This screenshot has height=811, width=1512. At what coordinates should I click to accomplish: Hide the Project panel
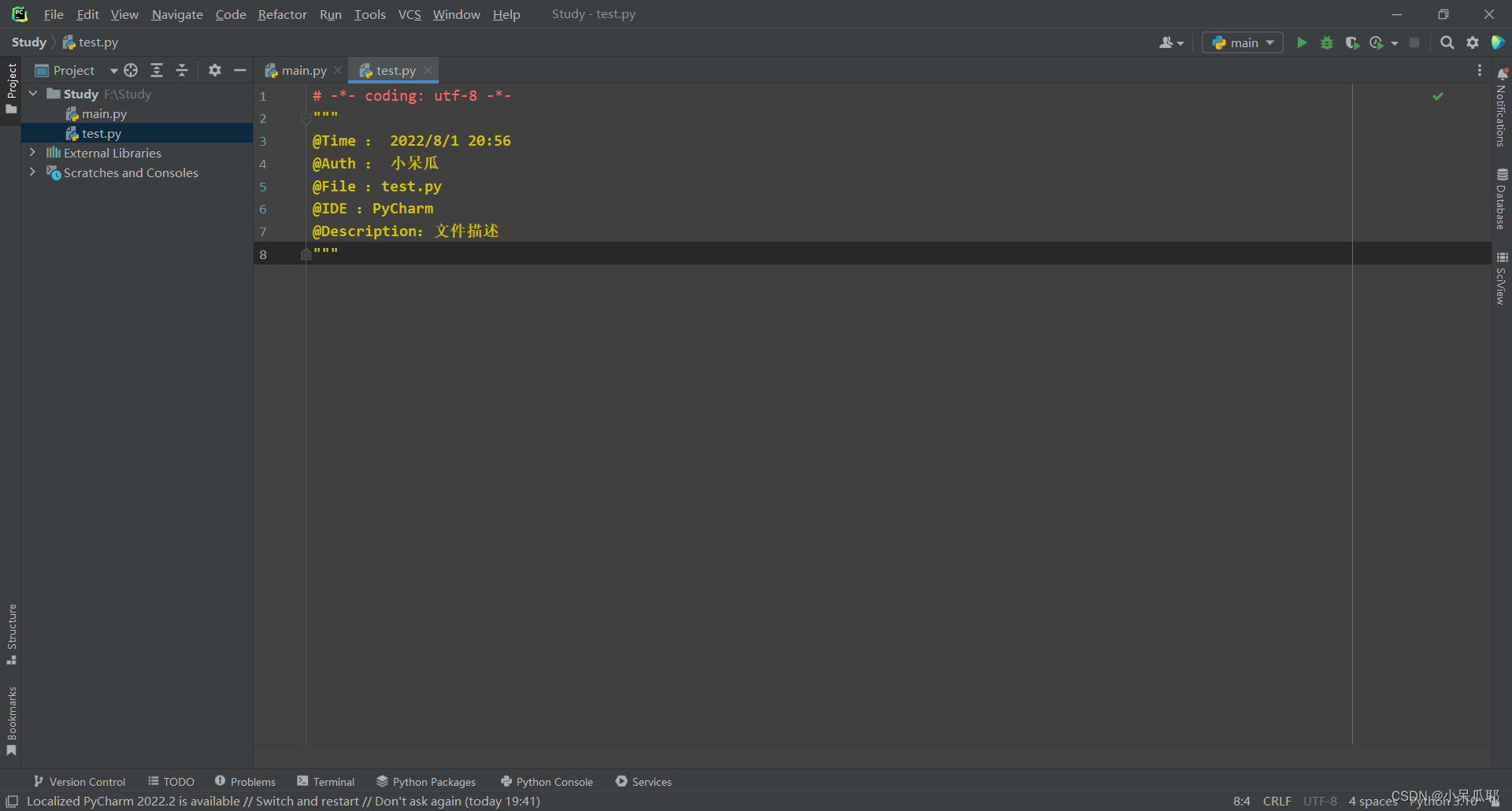240,70
